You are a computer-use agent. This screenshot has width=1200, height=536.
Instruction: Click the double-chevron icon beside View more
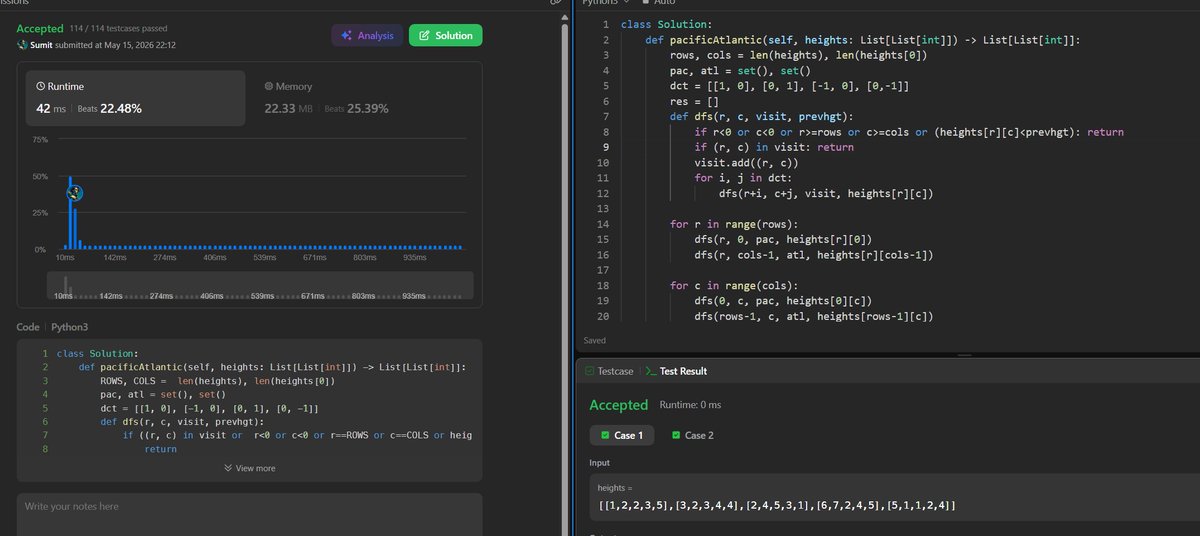click(x=229, y=468)
